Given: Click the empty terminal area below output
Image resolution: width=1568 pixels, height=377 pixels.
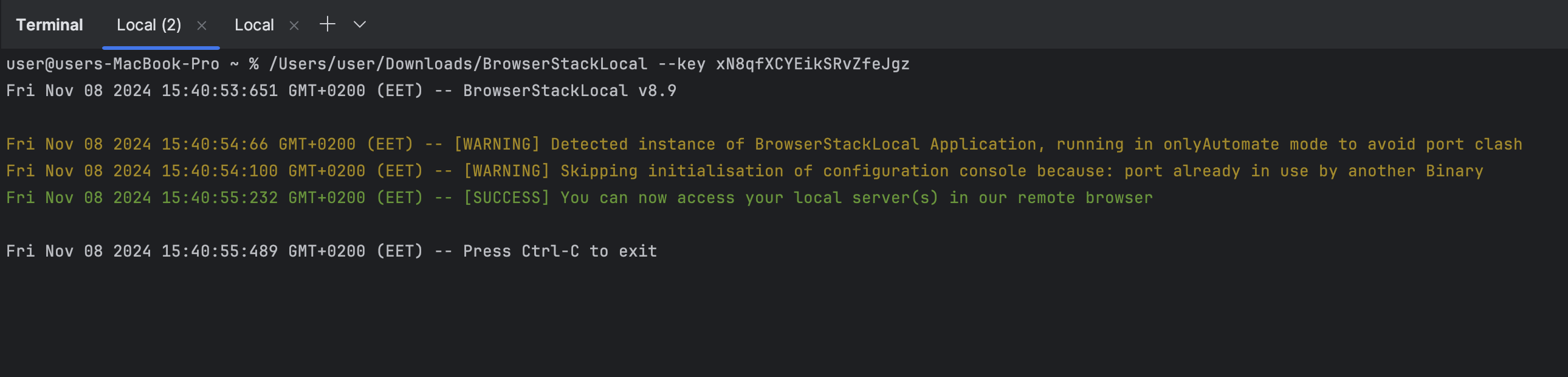Looking at the screenshot, I should coord(784,323).
